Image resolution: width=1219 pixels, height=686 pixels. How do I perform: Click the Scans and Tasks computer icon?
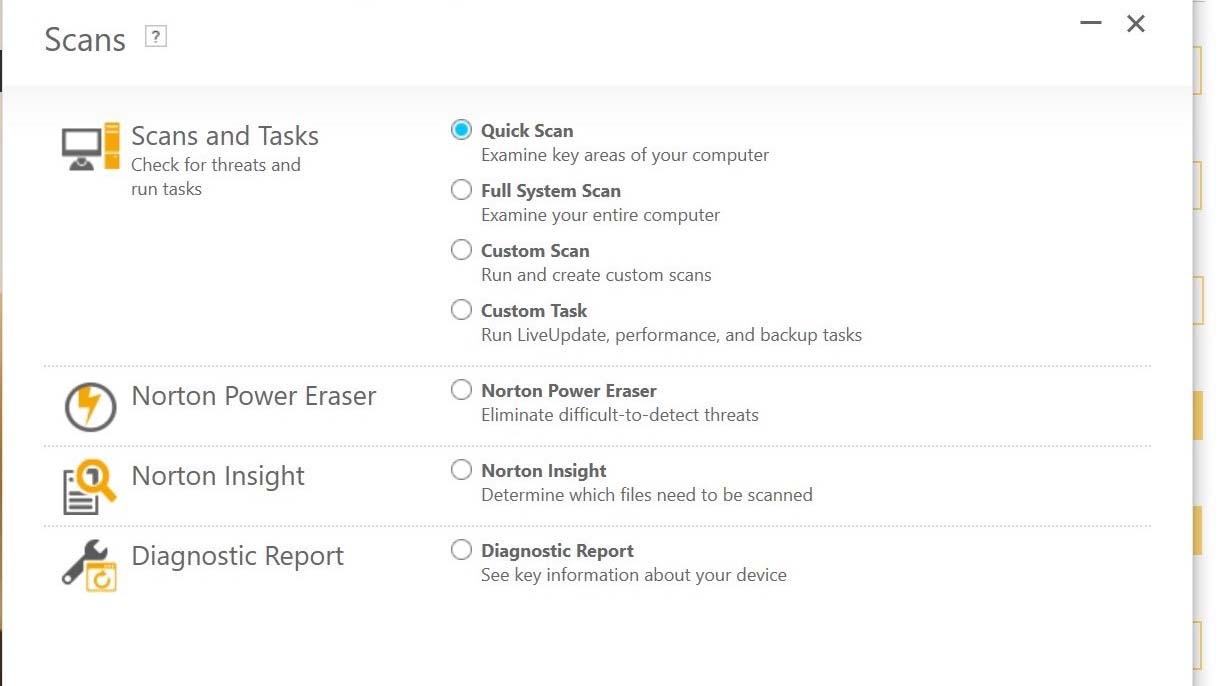pos(91,149)
